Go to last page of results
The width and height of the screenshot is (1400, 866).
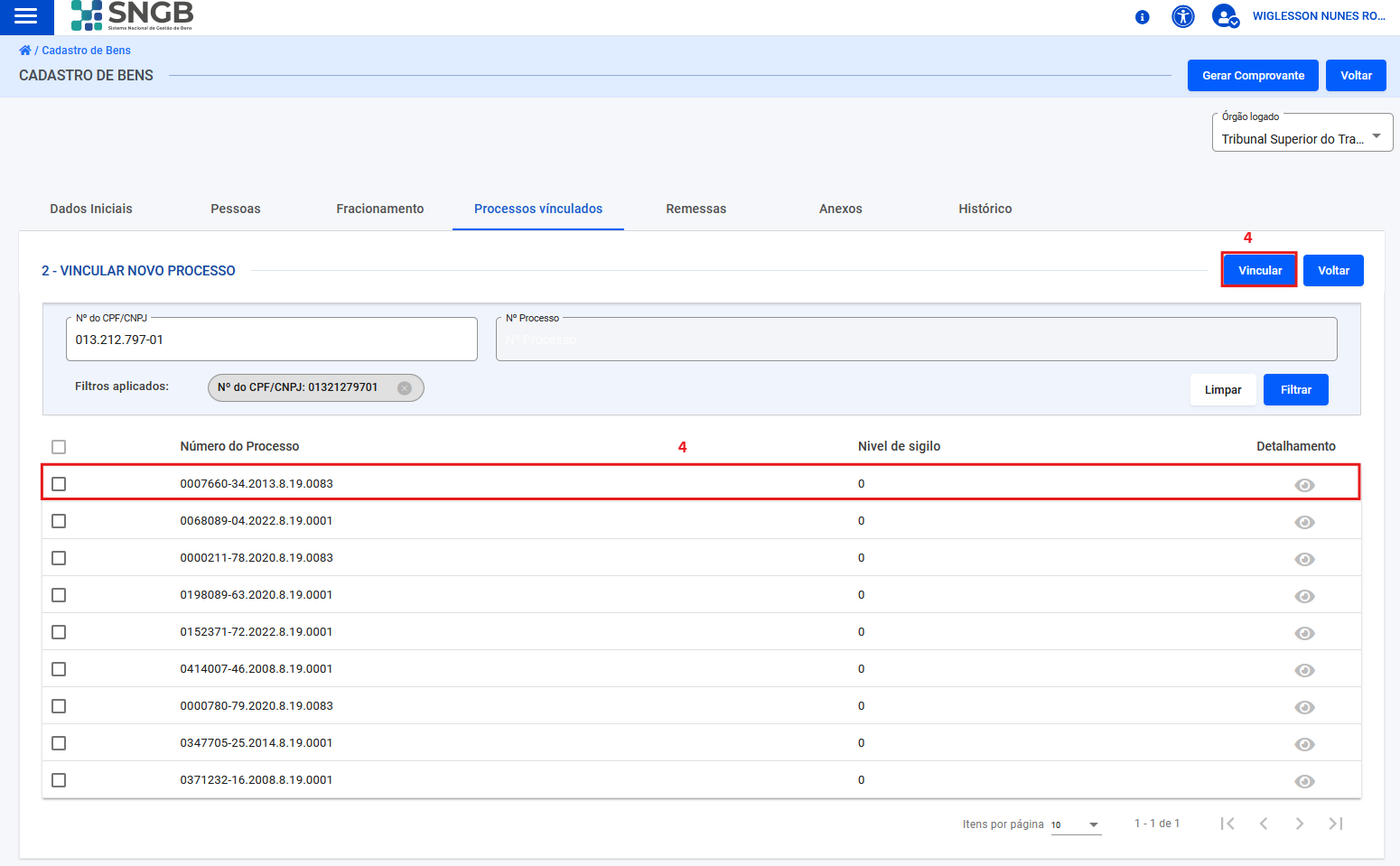[1336, 824]
